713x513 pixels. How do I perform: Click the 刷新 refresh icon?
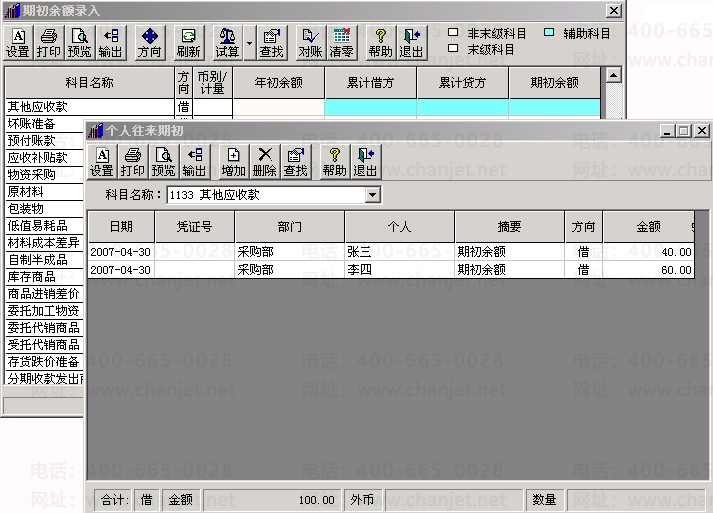pos(188,43)
